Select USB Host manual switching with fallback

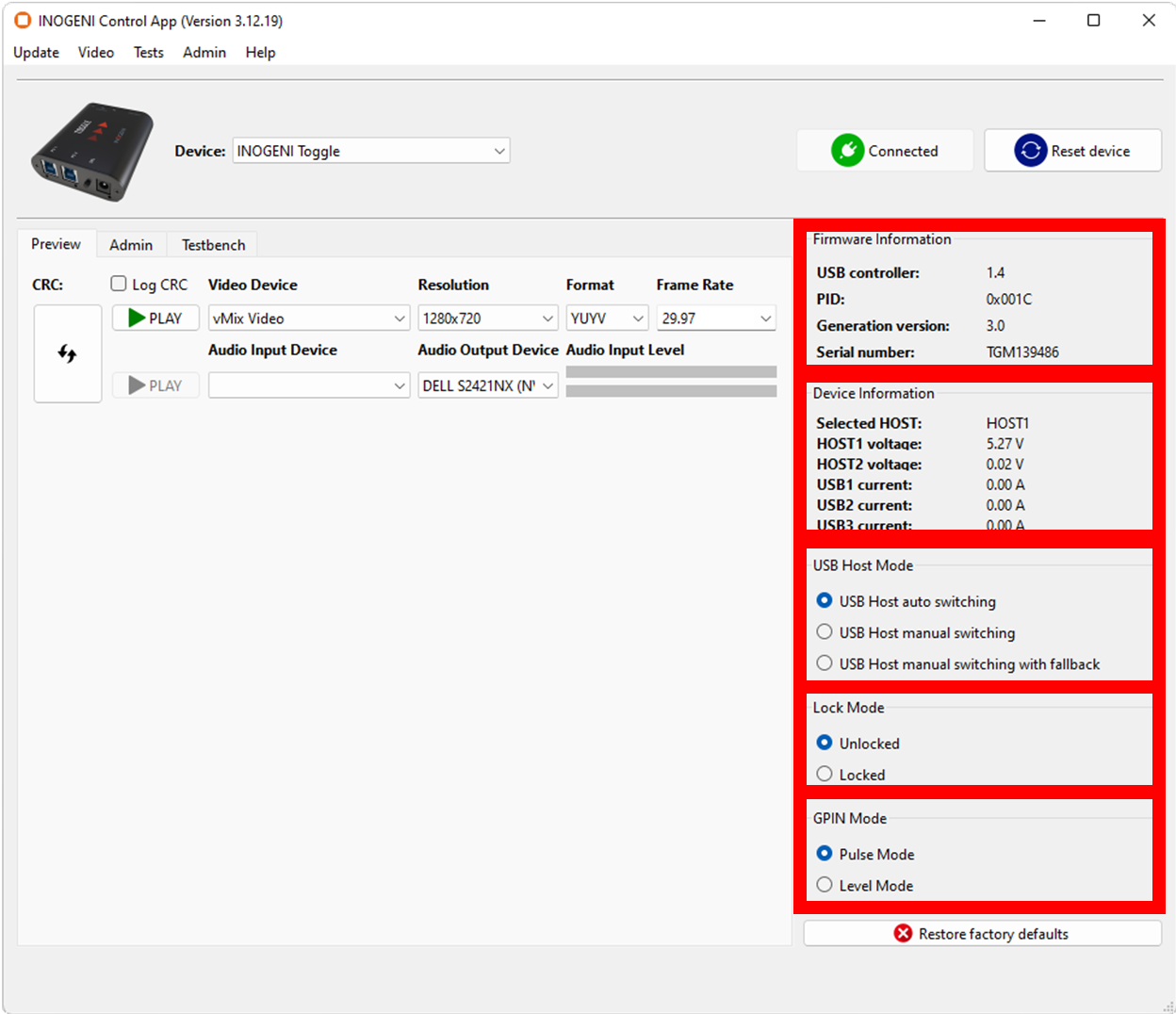pos(825,663)
